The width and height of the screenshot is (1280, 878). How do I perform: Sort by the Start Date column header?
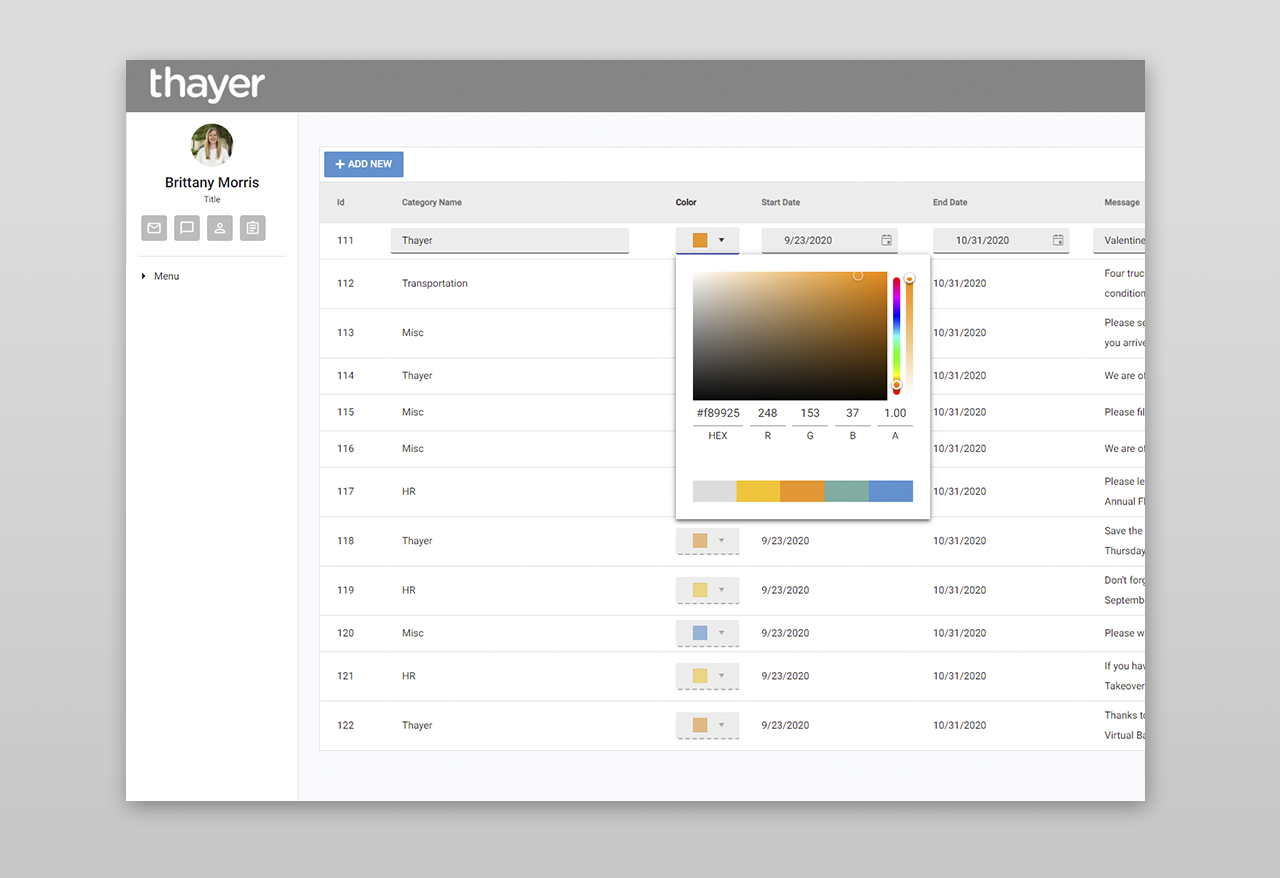[x=781, y=202]
